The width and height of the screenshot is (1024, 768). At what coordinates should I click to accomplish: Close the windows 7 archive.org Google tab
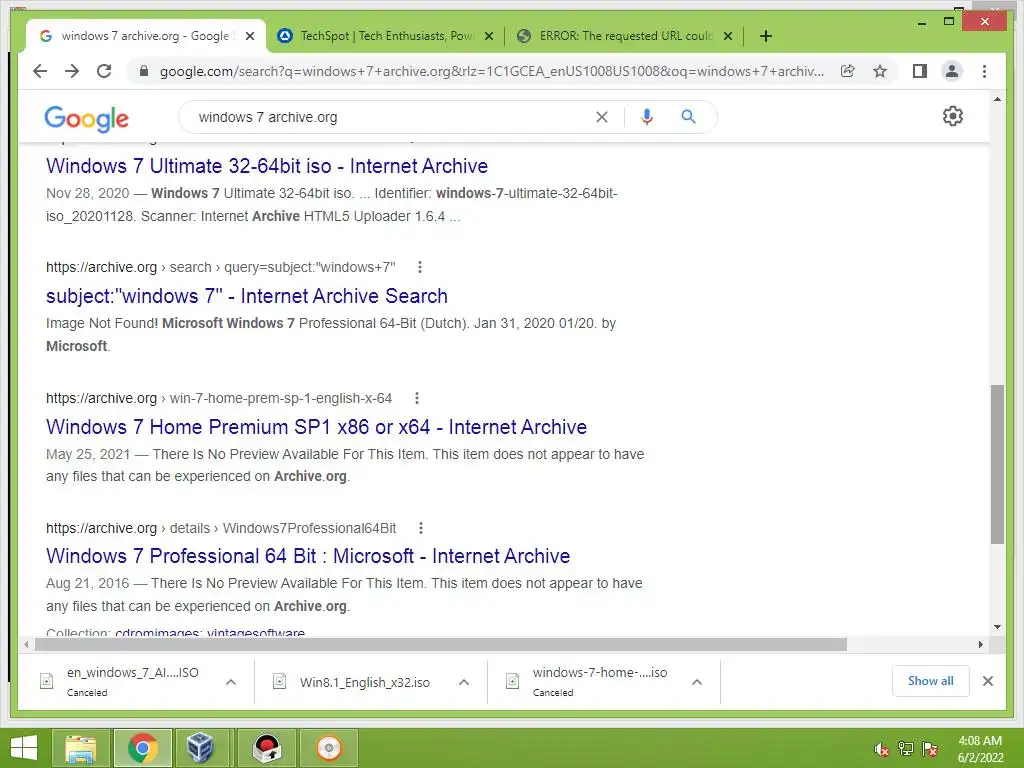(x=249, y=37)
